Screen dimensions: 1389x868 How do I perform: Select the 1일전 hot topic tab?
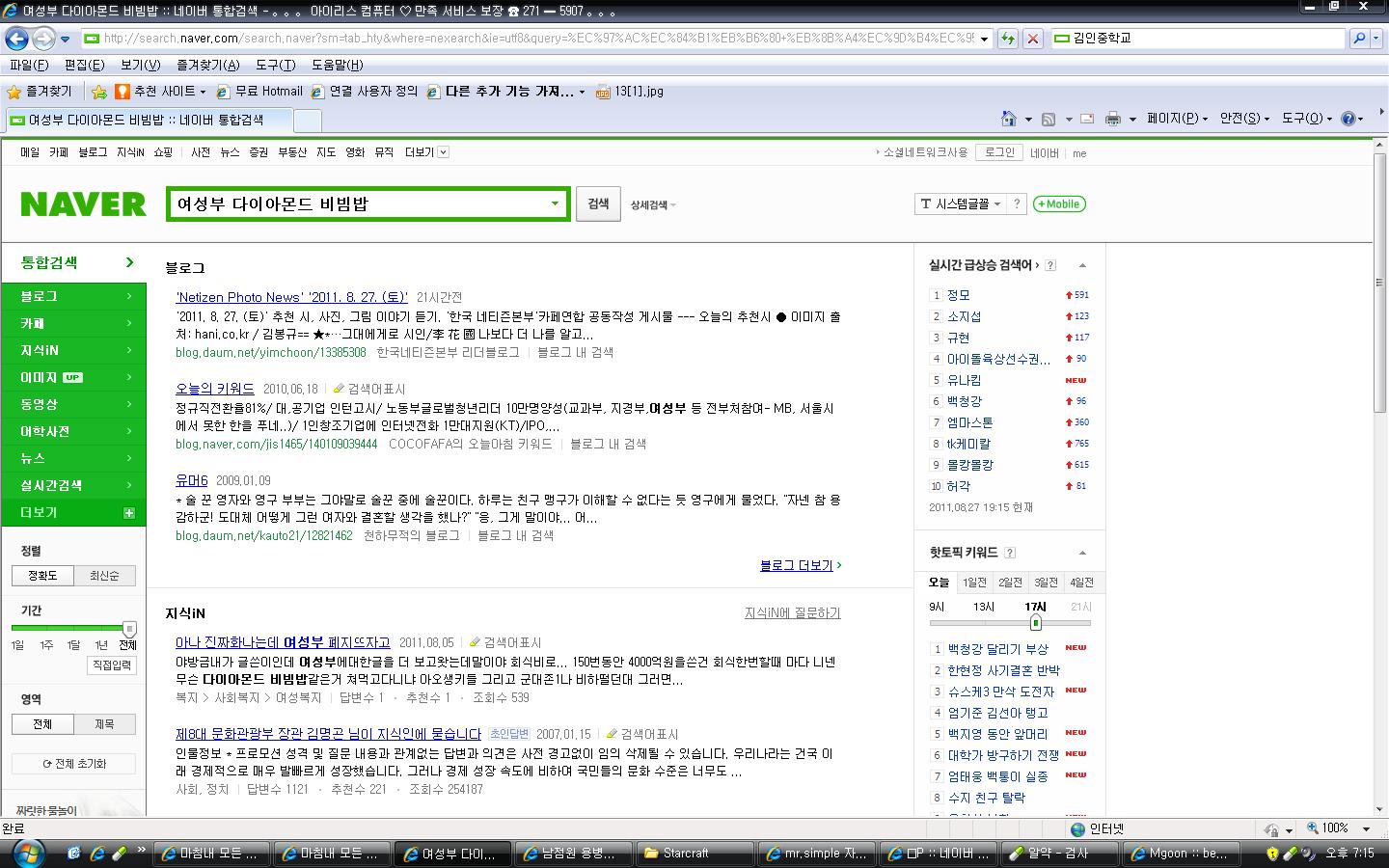pos(974,583)
